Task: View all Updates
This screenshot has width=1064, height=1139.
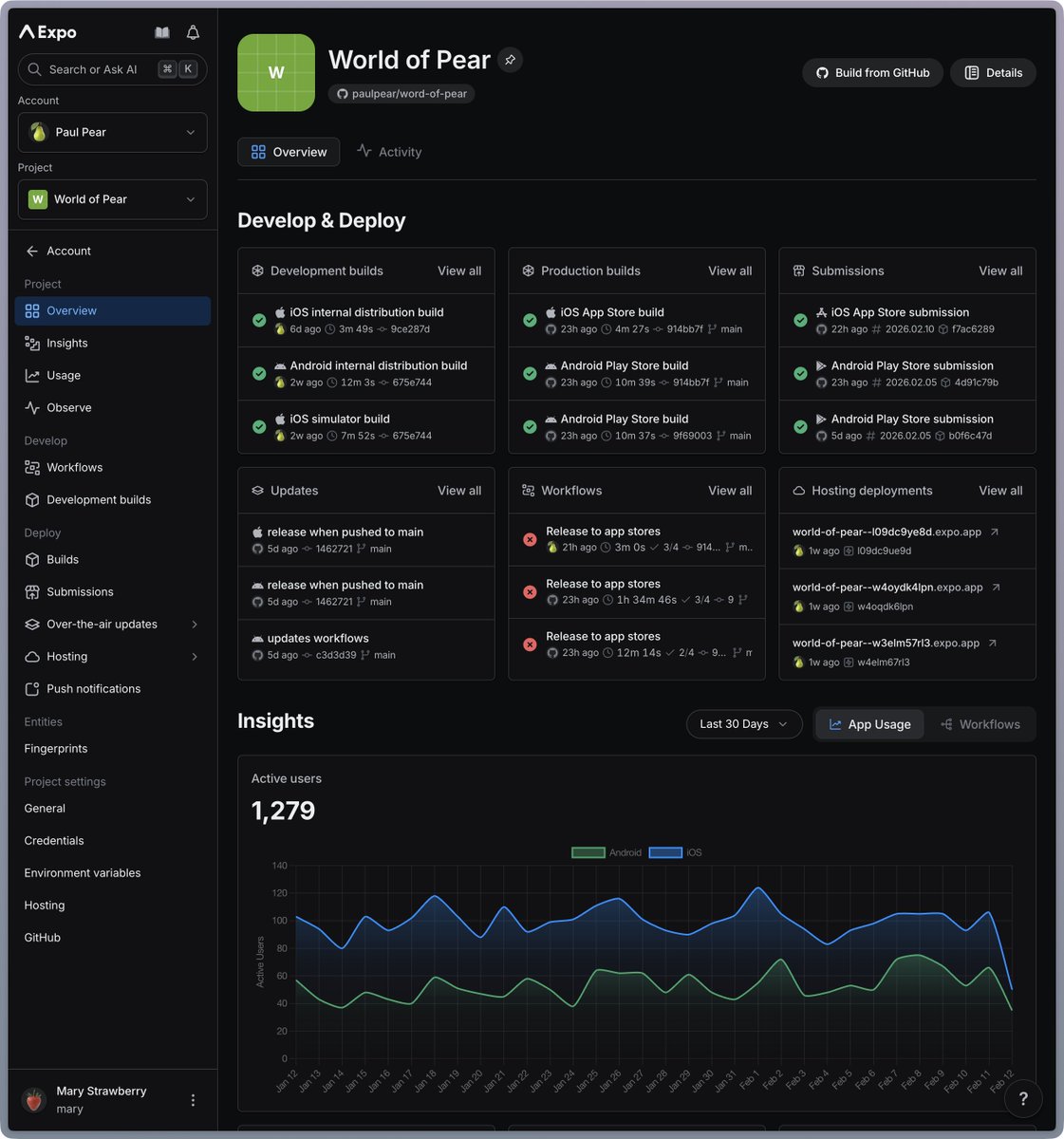Action: tap(459, 491)
